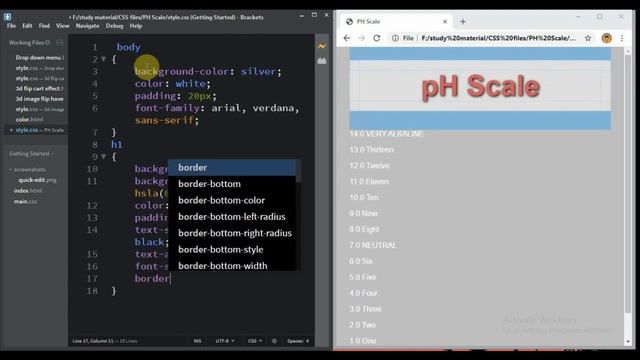Screen dimensions: 640x360
Task: Open '3d flip cart effect' working file
Action: coord(40,89)
